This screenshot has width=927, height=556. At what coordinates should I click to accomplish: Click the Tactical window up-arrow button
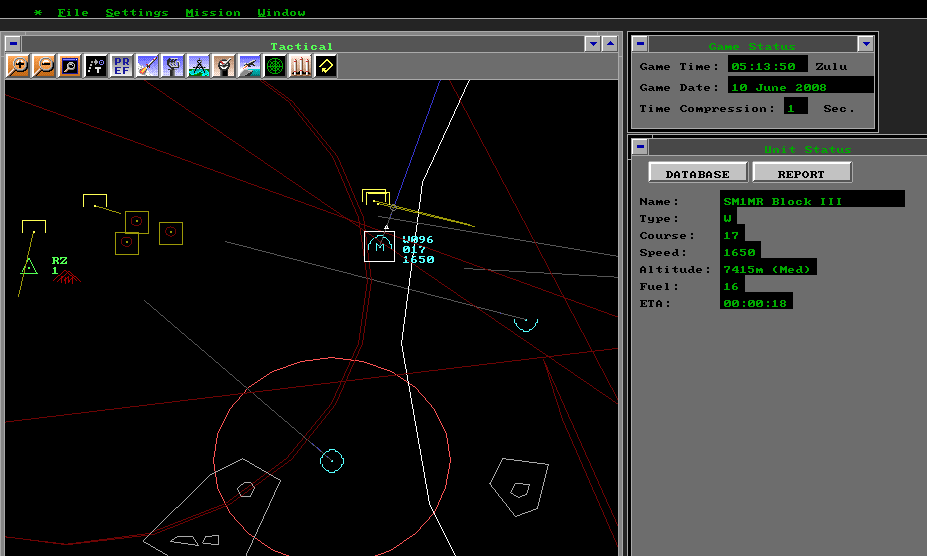[x=610, y=44]
